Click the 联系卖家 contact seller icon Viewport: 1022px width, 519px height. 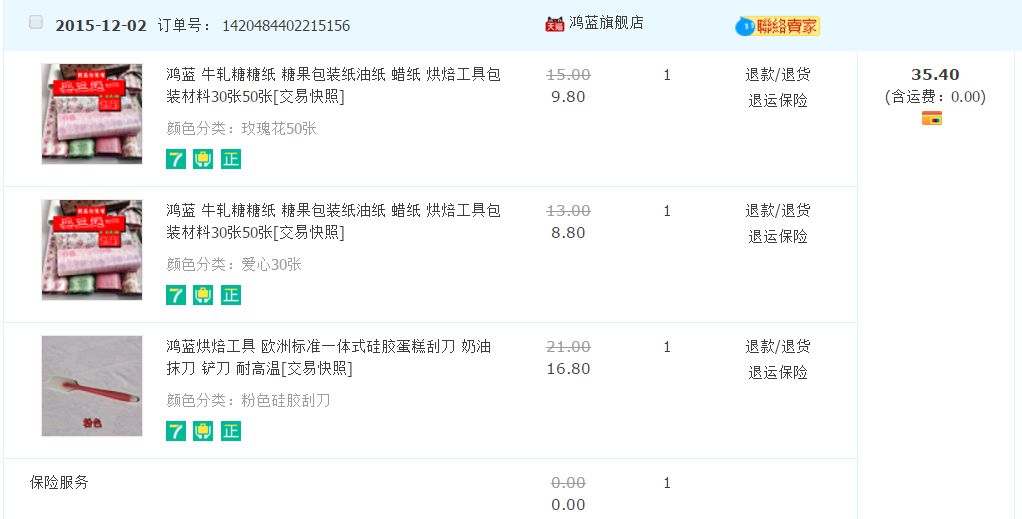click(778, 26)
